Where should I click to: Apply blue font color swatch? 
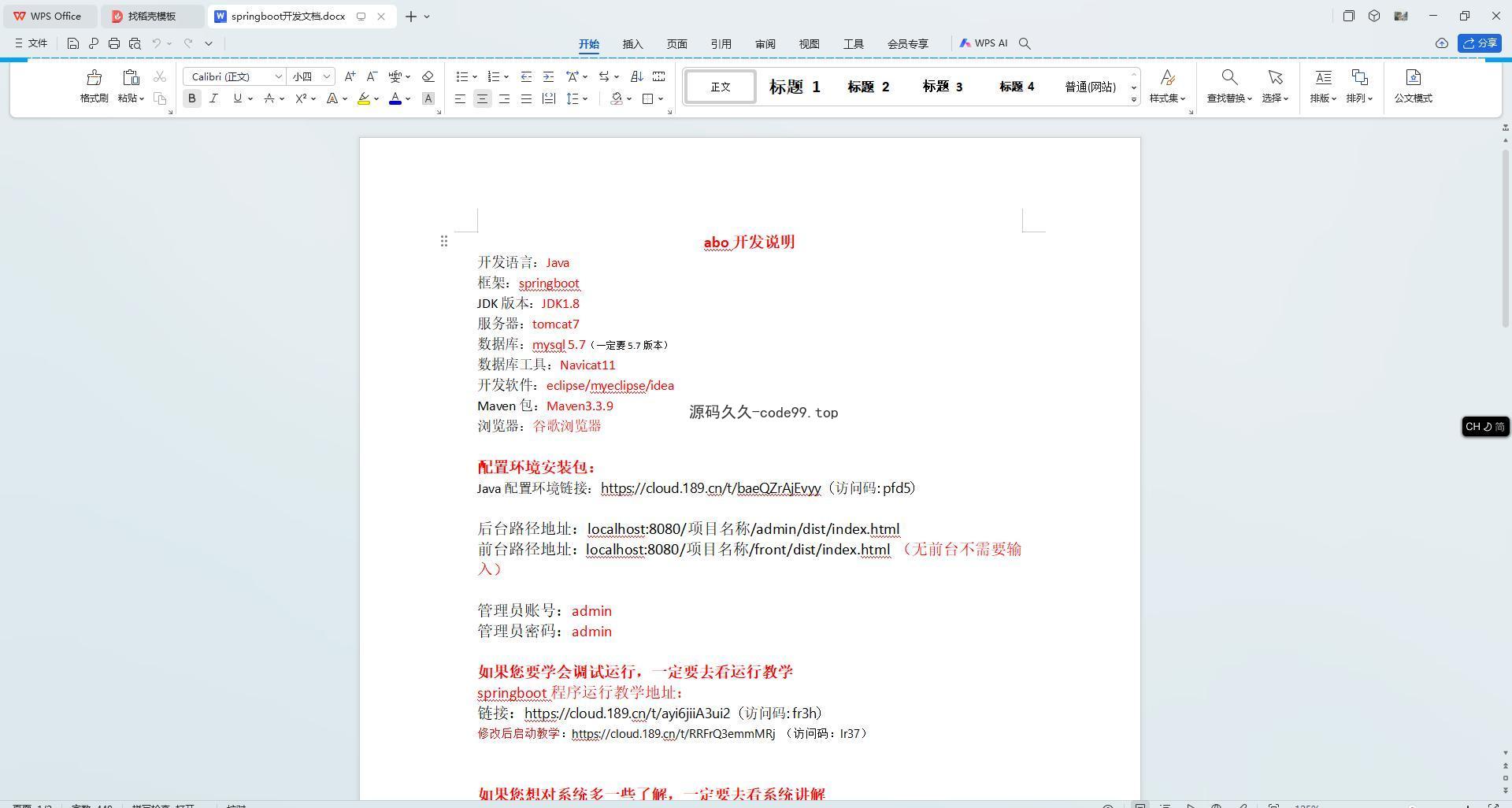pyautogui.click(x=395, y=98)
